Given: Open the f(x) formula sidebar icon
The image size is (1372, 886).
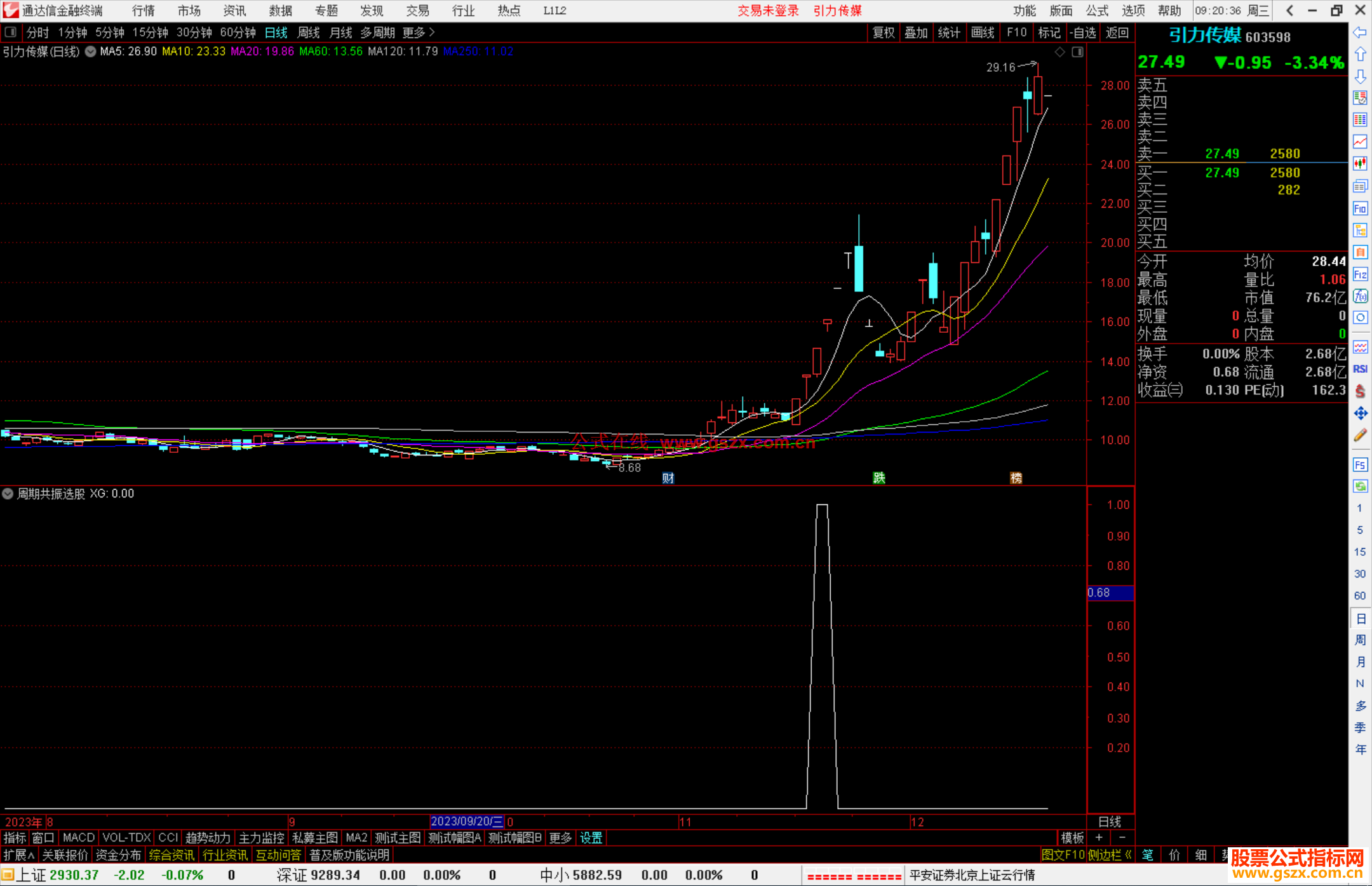Looking at the screenshot, I should pos(1360,296).
